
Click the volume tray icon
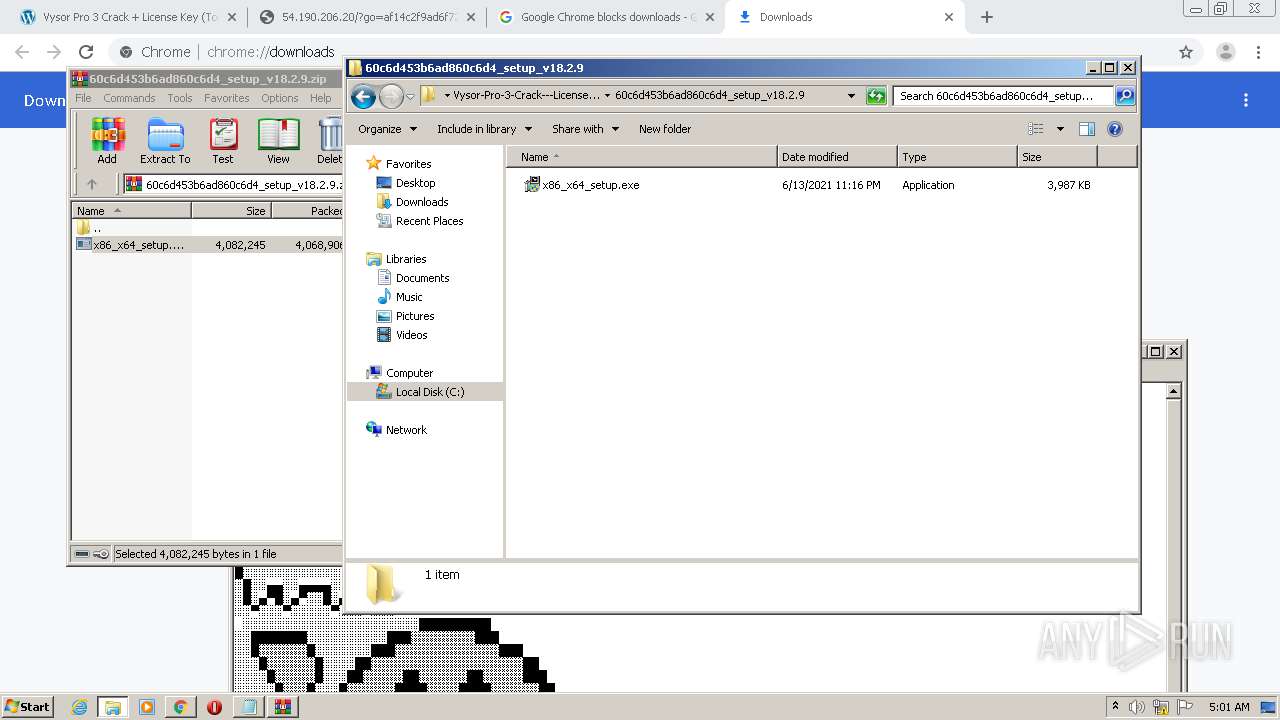(x=1137, y=707)
